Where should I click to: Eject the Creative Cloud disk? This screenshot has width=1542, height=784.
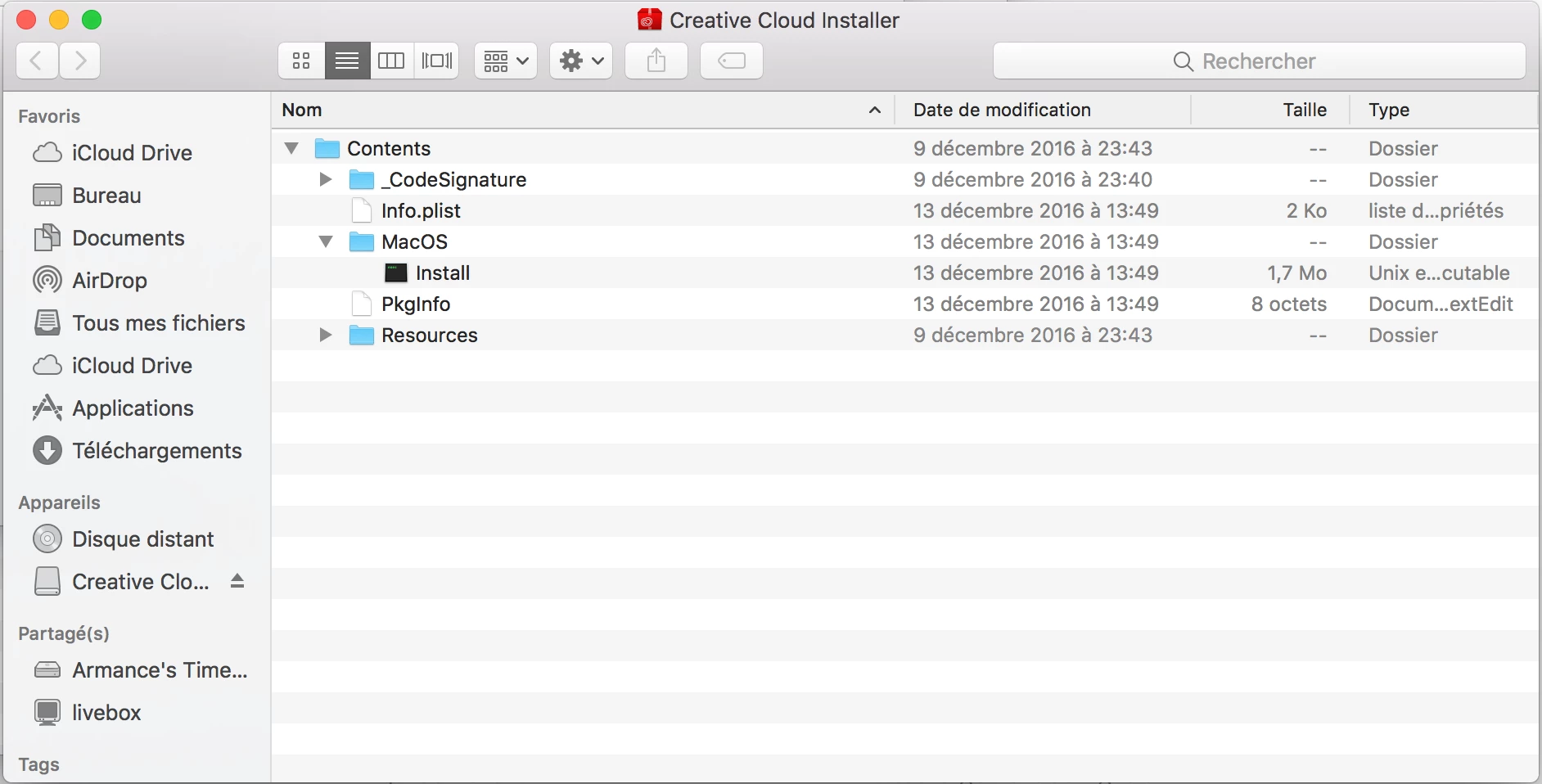pyautogui.click(x=237, y=581)
